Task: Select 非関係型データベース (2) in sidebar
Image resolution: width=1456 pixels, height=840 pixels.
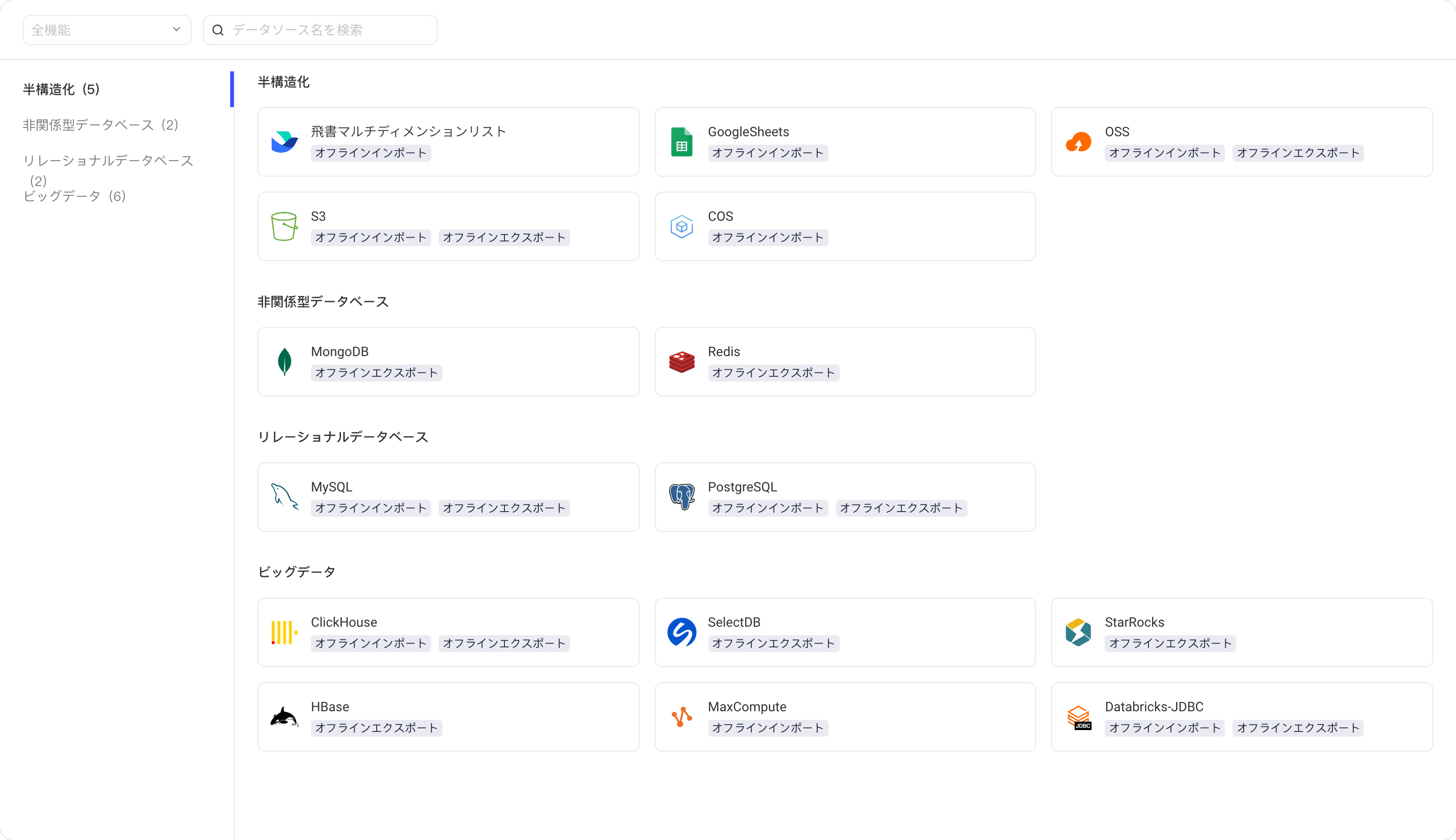Action: (x=101, y=125)
